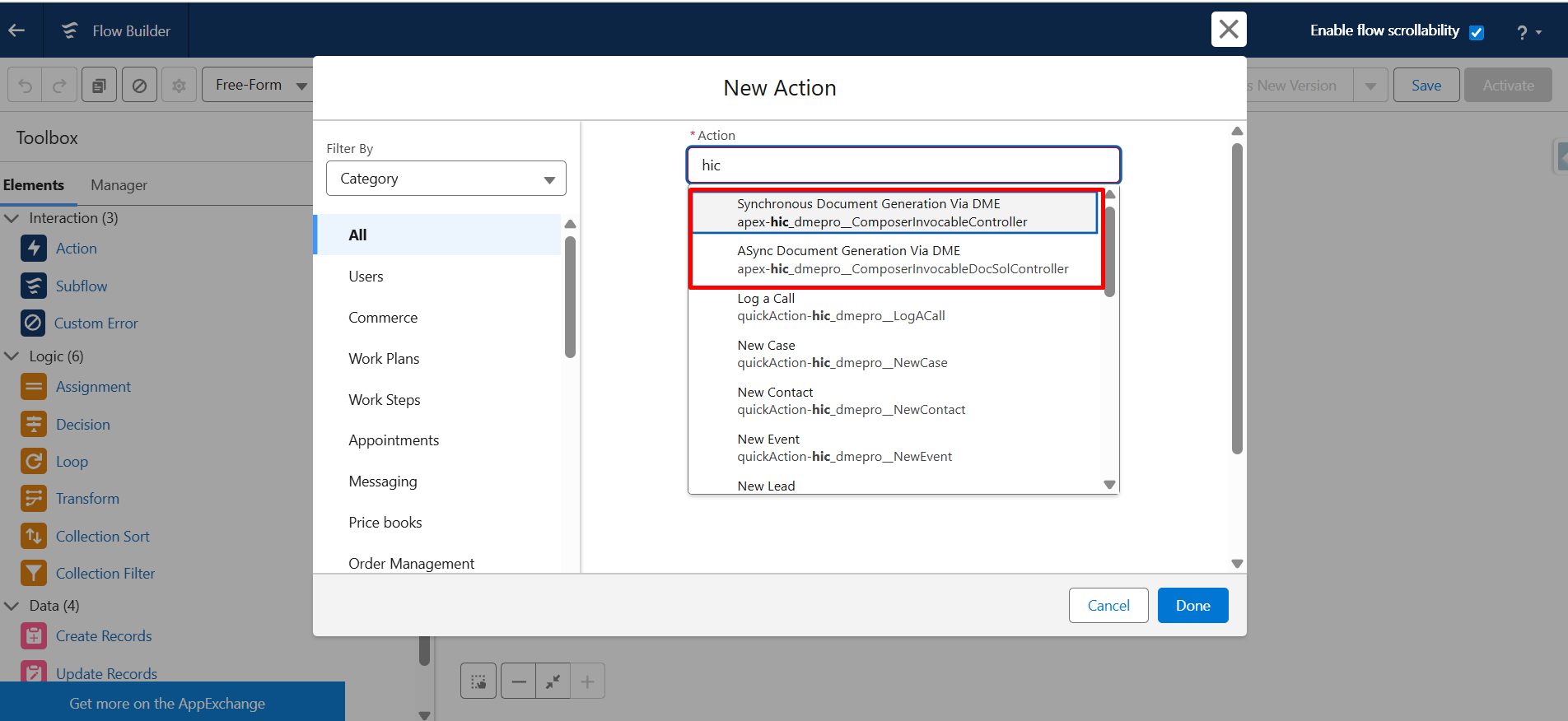This screenshot has width=1568, height=721.
Task: Click the Transform element icon
Action: click(x=34, y=498)
